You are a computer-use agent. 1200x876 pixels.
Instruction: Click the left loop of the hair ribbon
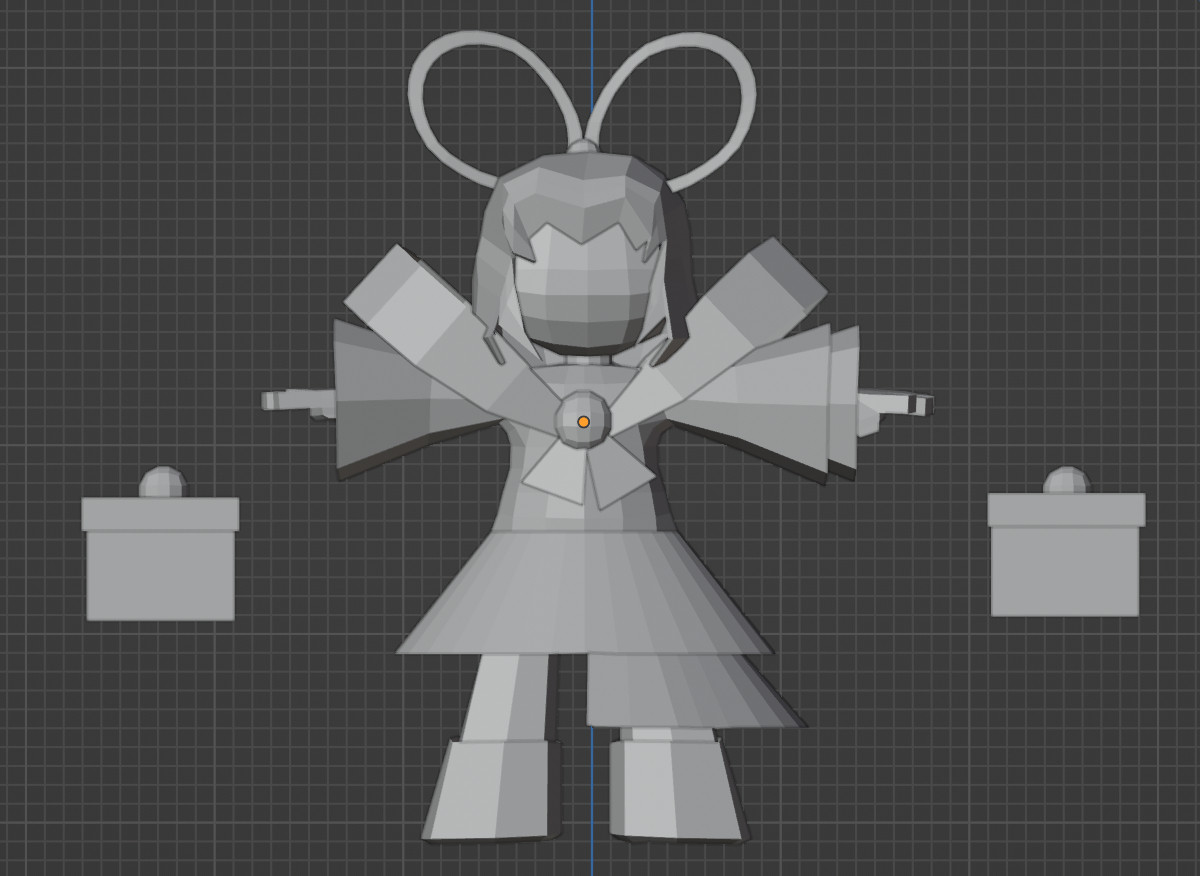click(492, 108)
